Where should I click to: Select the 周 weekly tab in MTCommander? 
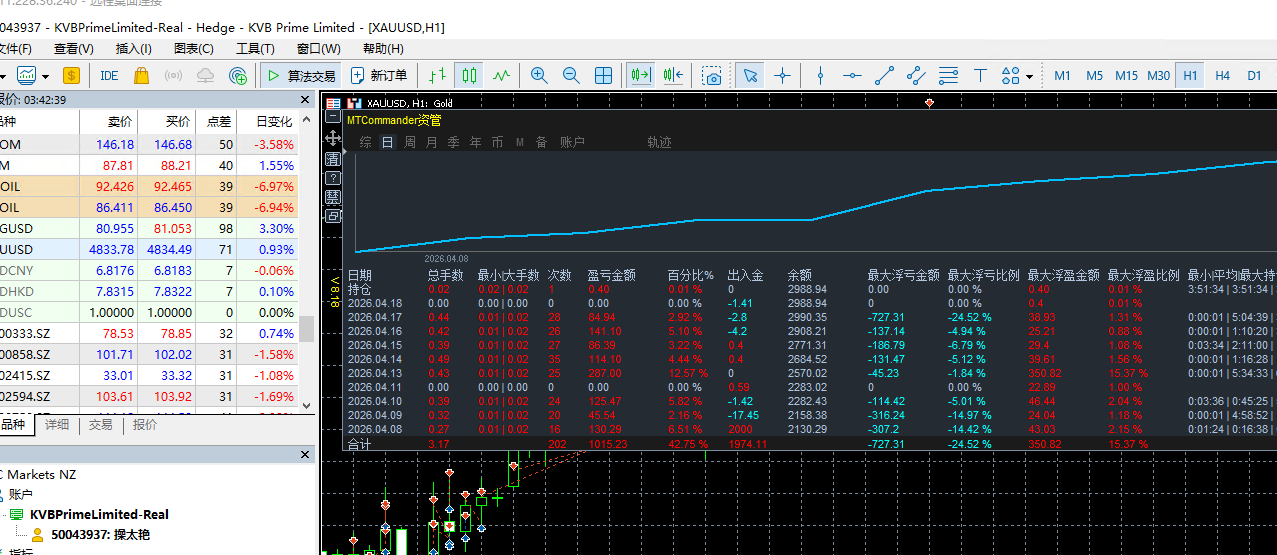pos(409,142)
